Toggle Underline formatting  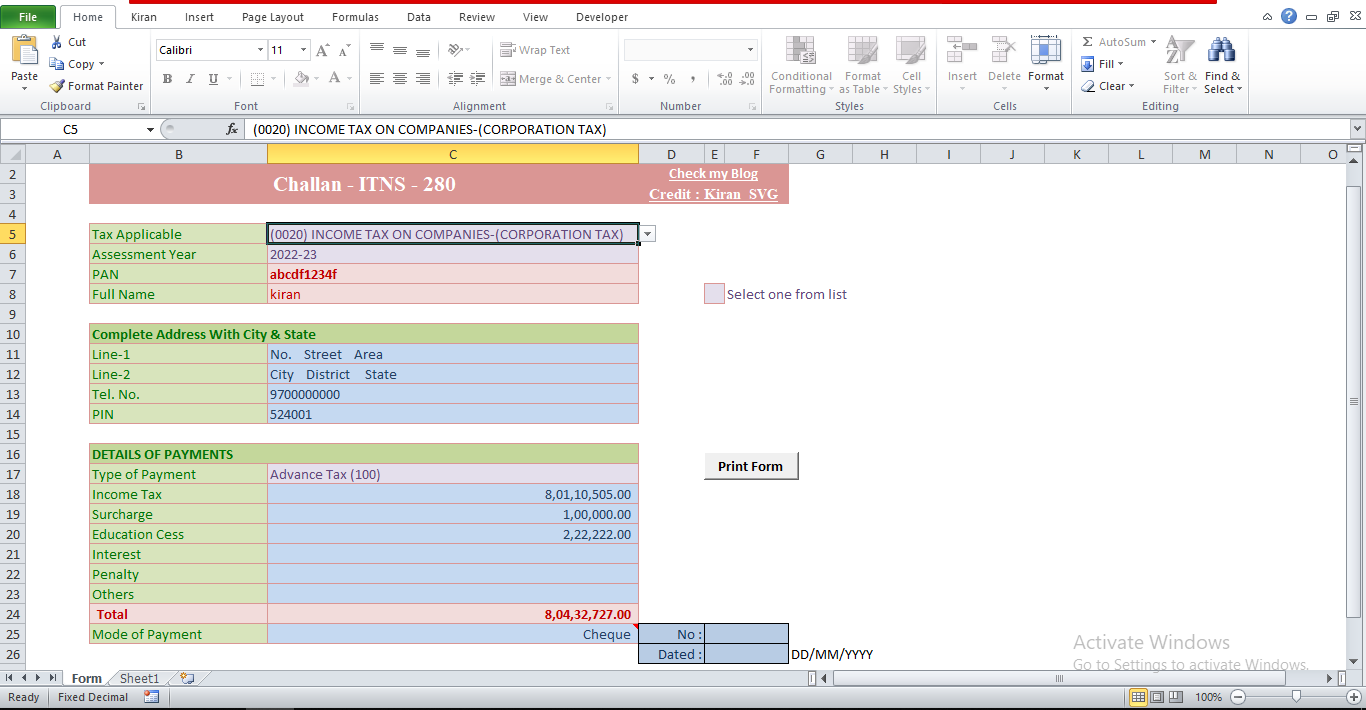[211, 78]
